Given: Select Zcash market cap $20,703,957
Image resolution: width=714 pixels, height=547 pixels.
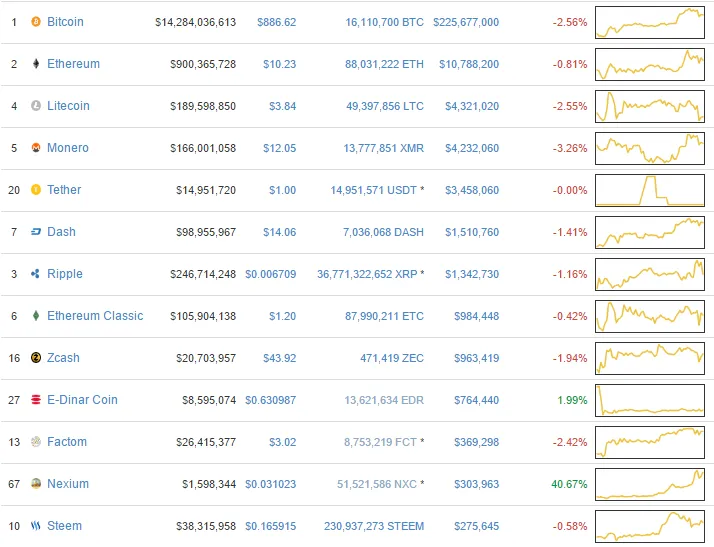Looking at the screenshot, I should 206,358.
